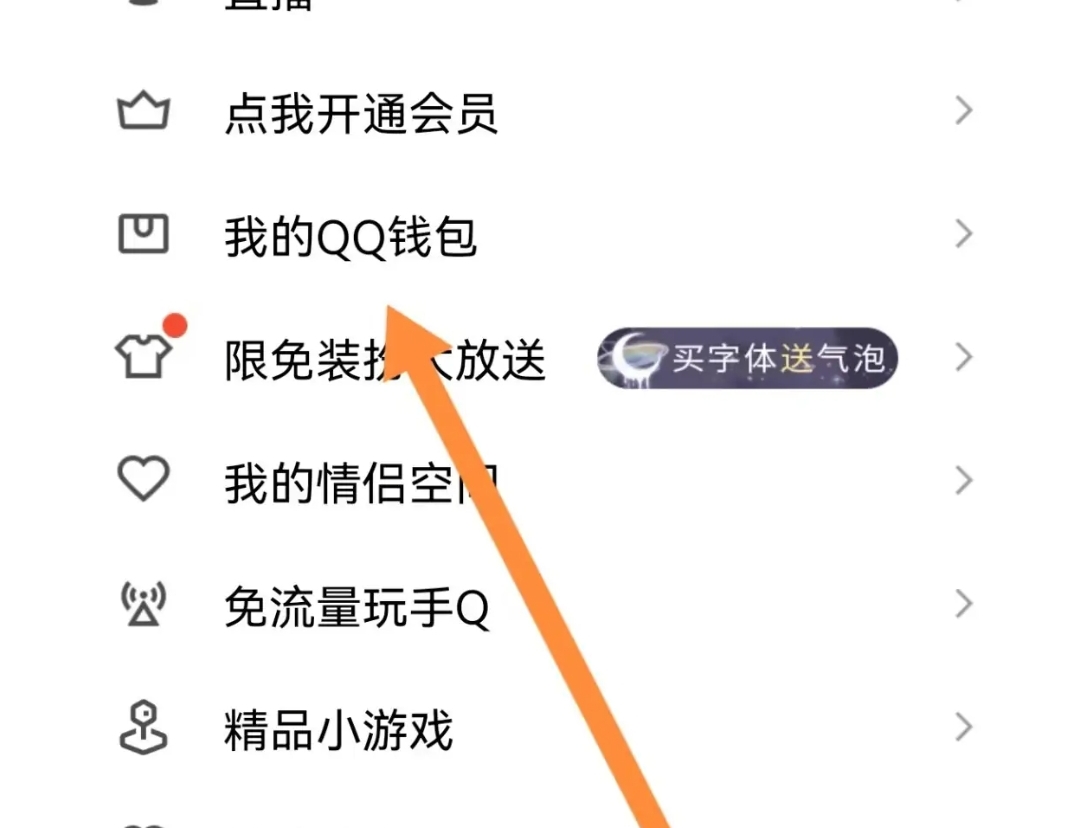Tap the joystick mini games icon
The image size is (1080, 828).
click(x=143, y=727)
